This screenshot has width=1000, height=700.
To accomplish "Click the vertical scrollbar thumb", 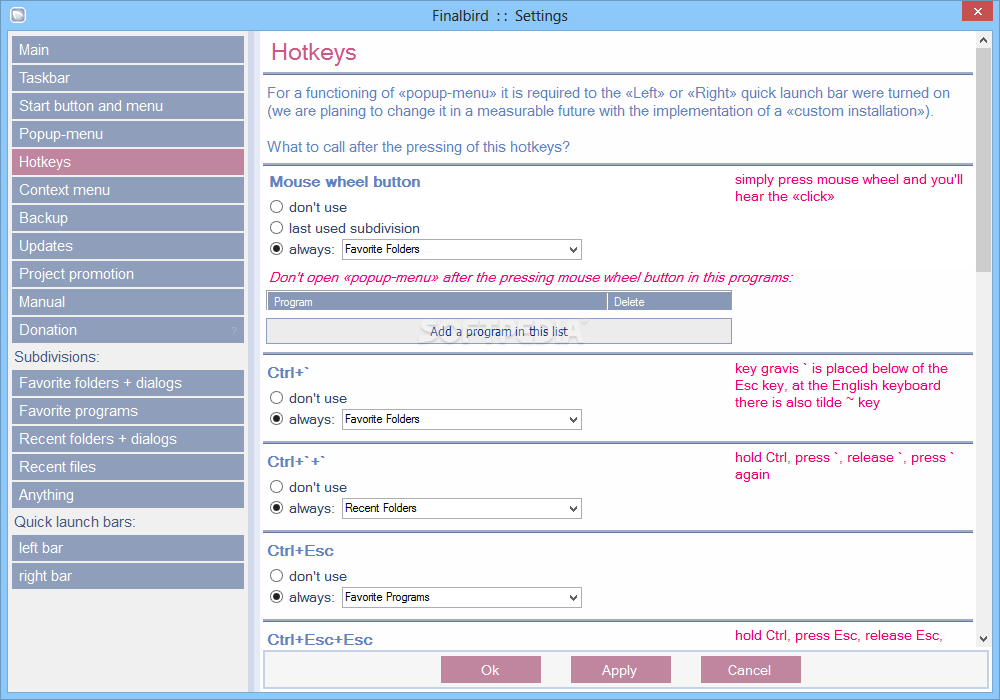I will point(983,159).
